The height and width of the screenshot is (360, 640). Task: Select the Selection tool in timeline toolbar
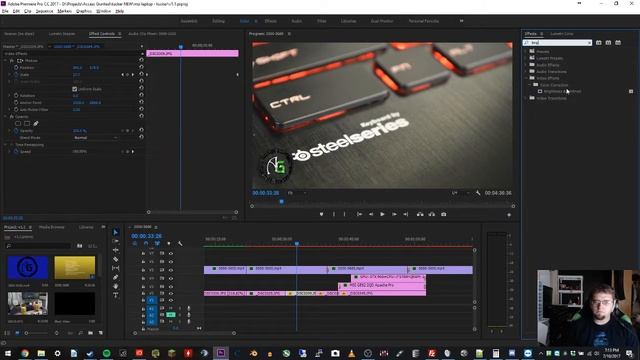coord(116,232)
